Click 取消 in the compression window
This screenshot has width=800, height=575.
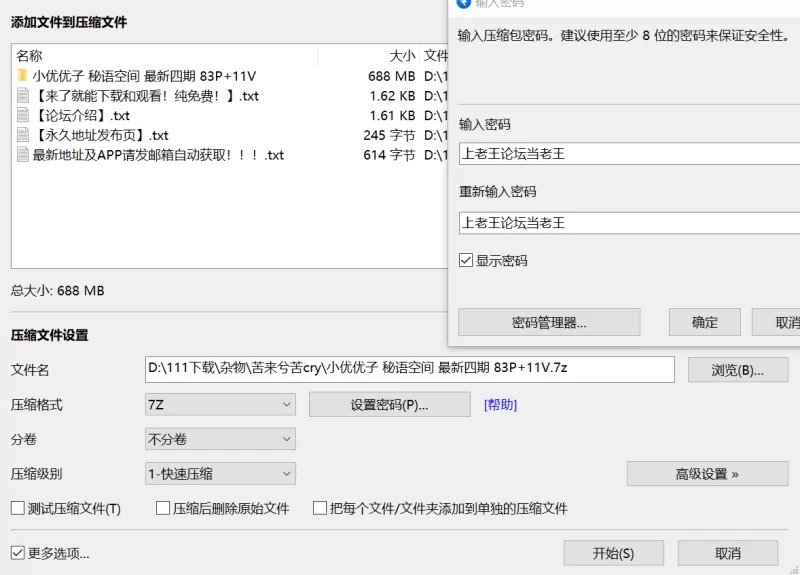pyautogui.click(x=728, y=553)
